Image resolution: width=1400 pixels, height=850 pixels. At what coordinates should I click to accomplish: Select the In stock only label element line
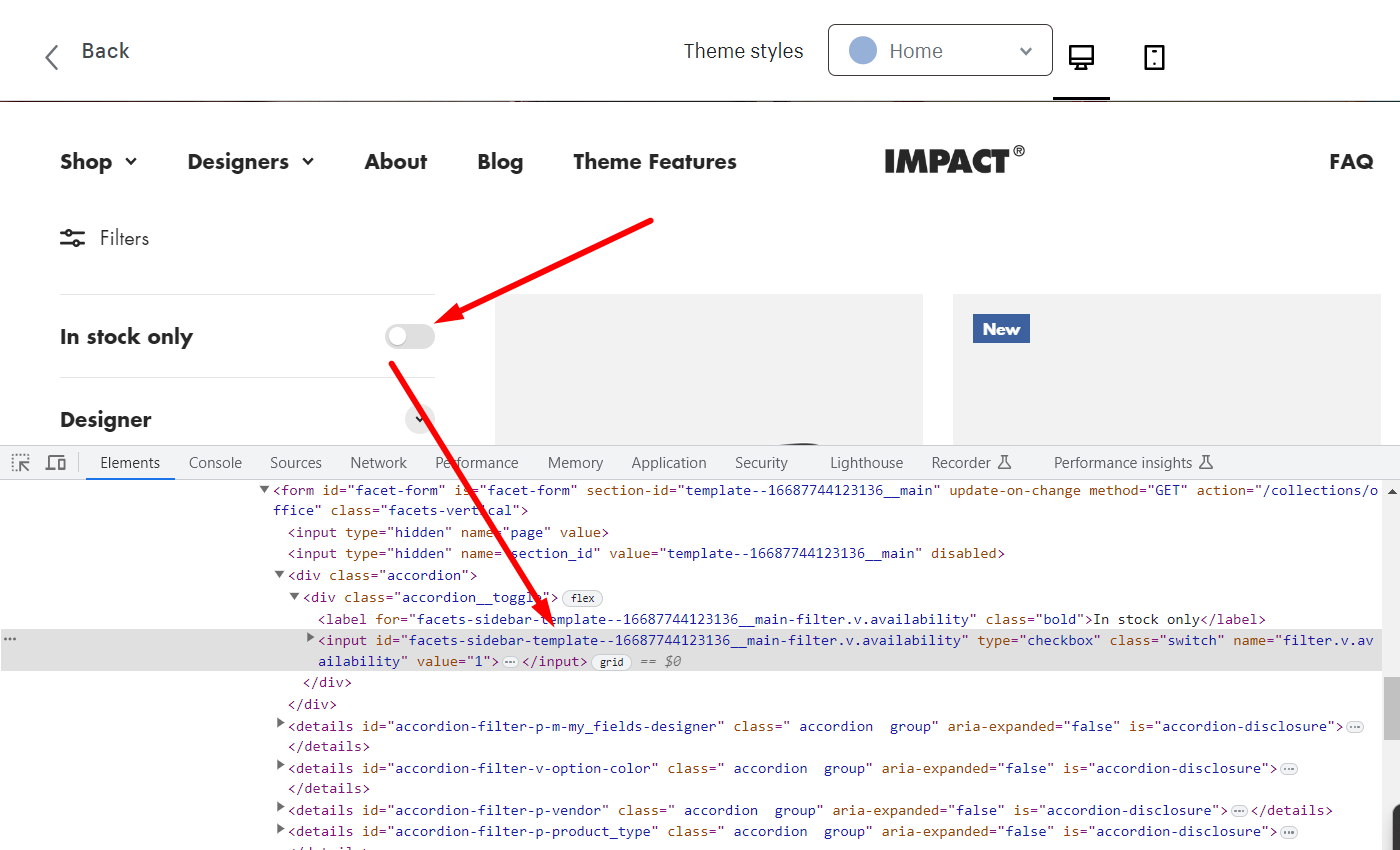pyautogui.click(x=792, y=620)
